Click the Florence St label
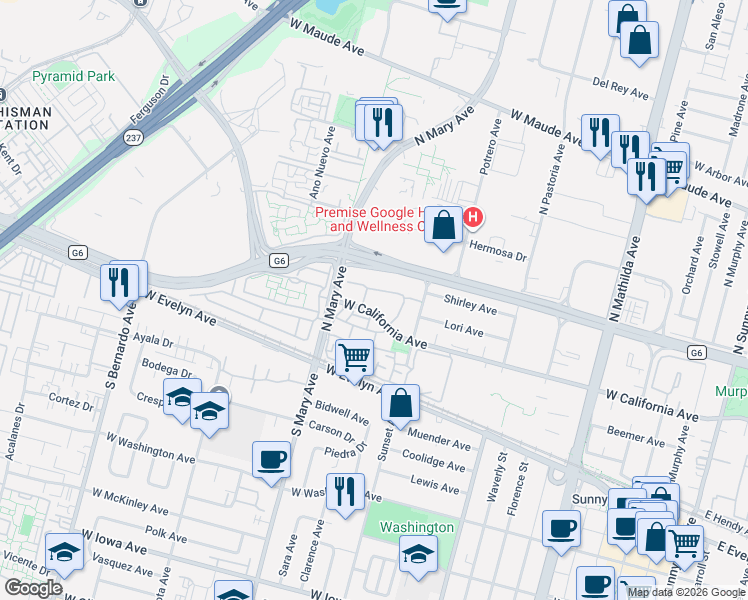This screenshot has height=600, width=748. coord(518,489)
